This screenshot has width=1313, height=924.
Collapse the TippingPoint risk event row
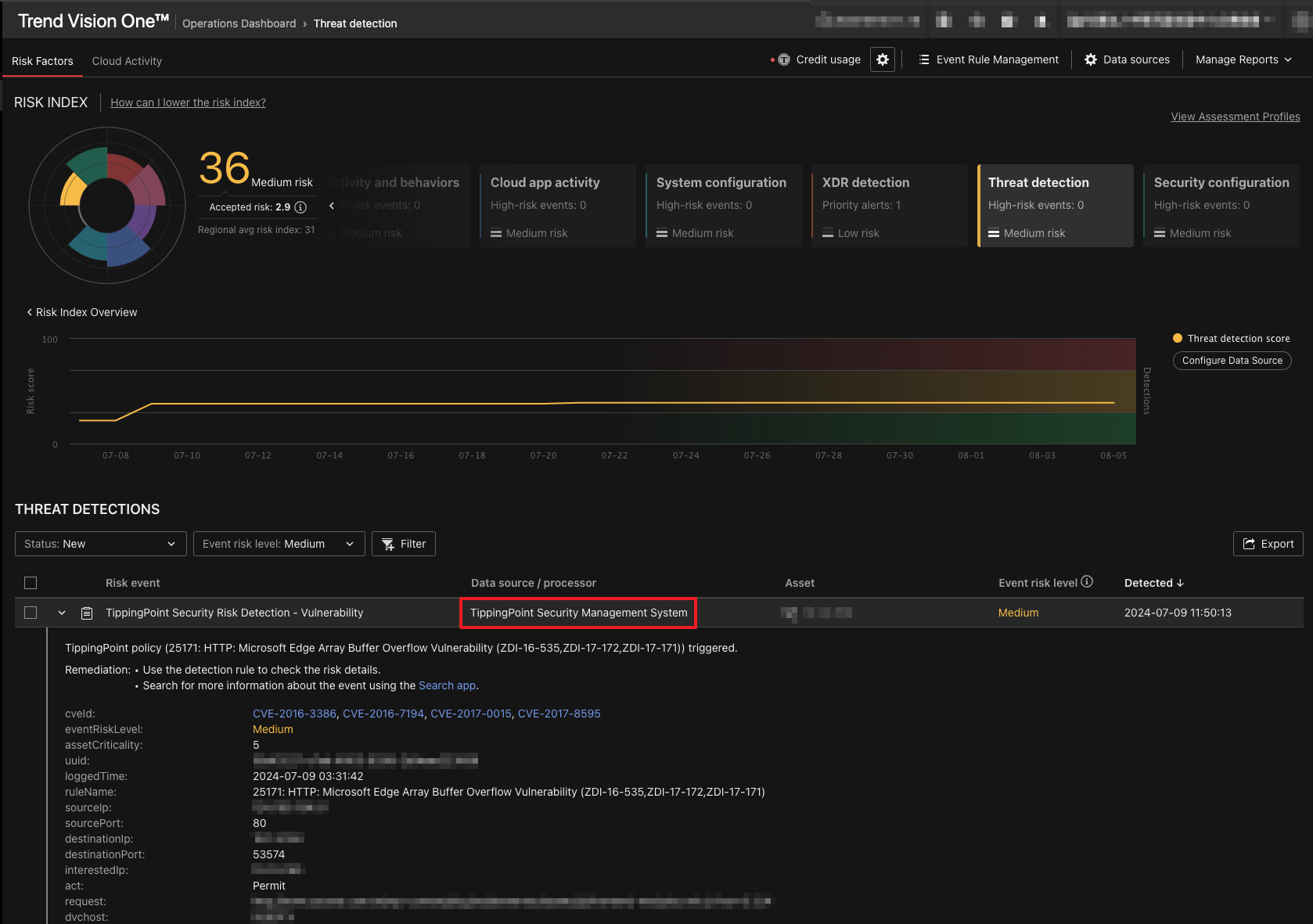click(x=62, y=613)
